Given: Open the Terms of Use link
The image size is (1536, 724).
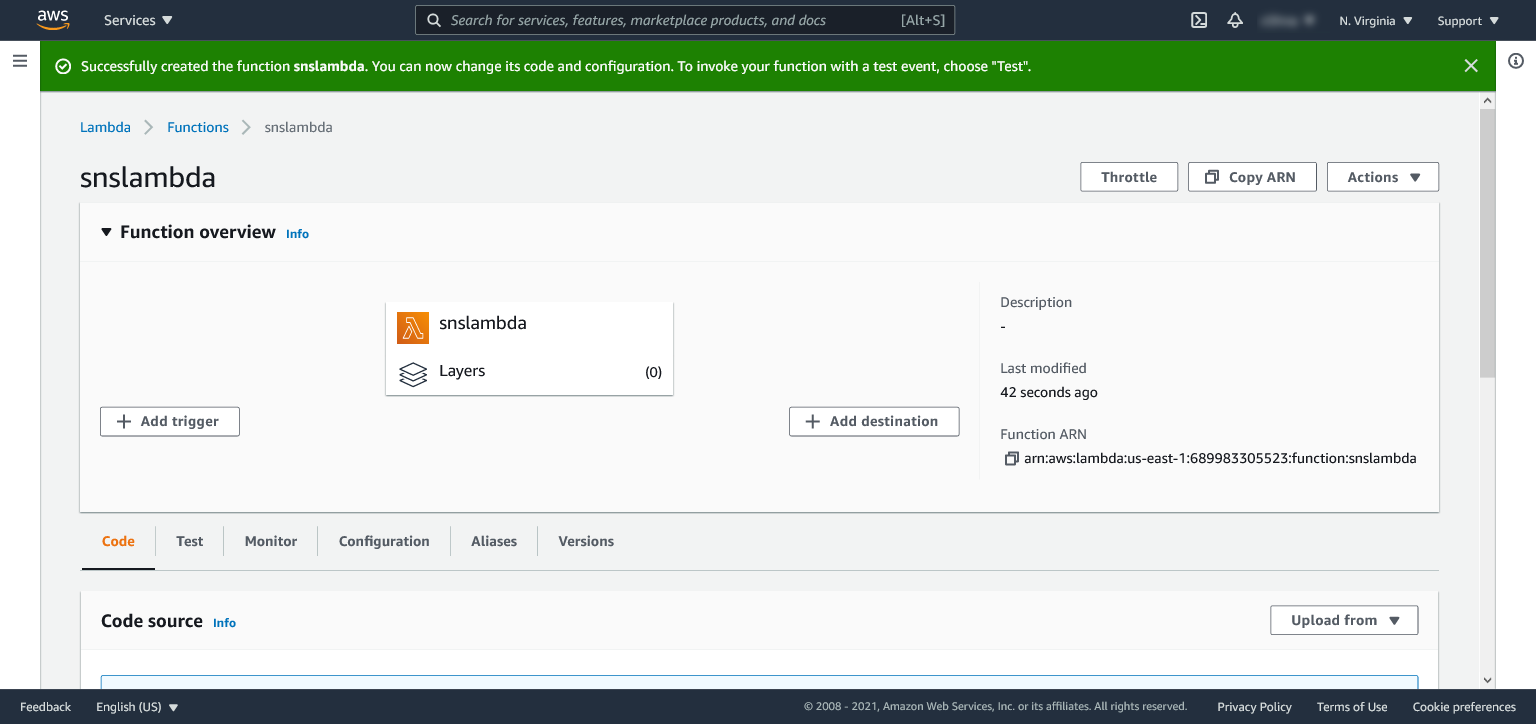Looking at the screenshot, I should pyautogui.click(x=1352, y=707).
